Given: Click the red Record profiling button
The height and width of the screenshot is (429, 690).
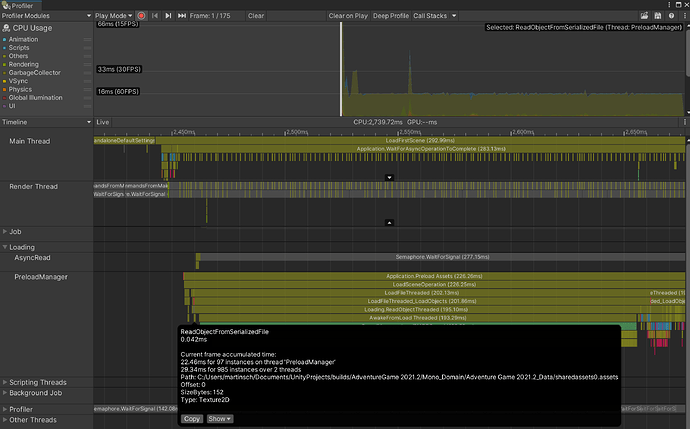Looking at the screenshot, I should 141,16.
